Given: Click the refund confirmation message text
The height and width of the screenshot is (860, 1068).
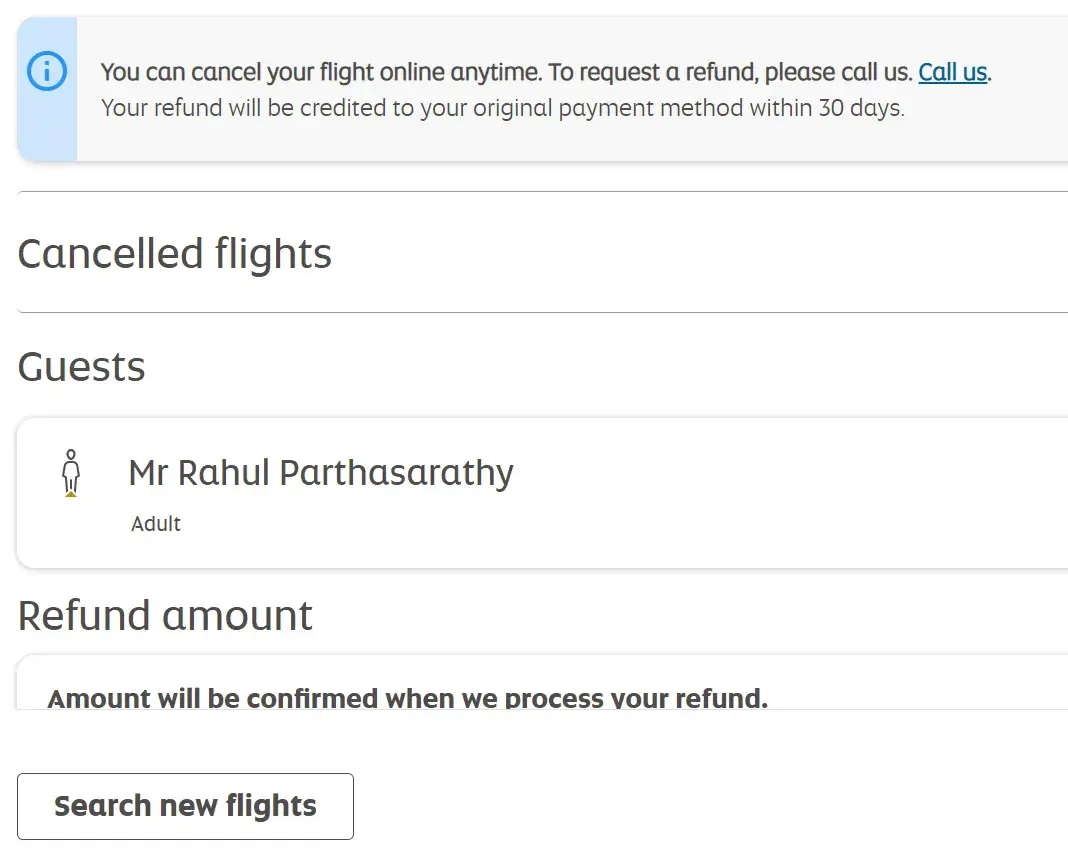Looking at the screenshot, I should click(407, 697).
